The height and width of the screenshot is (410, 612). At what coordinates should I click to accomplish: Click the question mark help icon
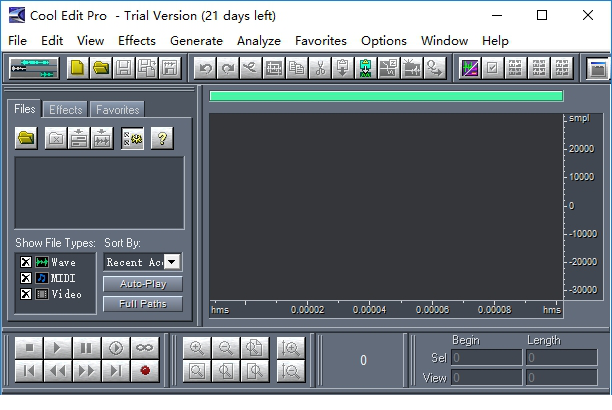point(162,138)
